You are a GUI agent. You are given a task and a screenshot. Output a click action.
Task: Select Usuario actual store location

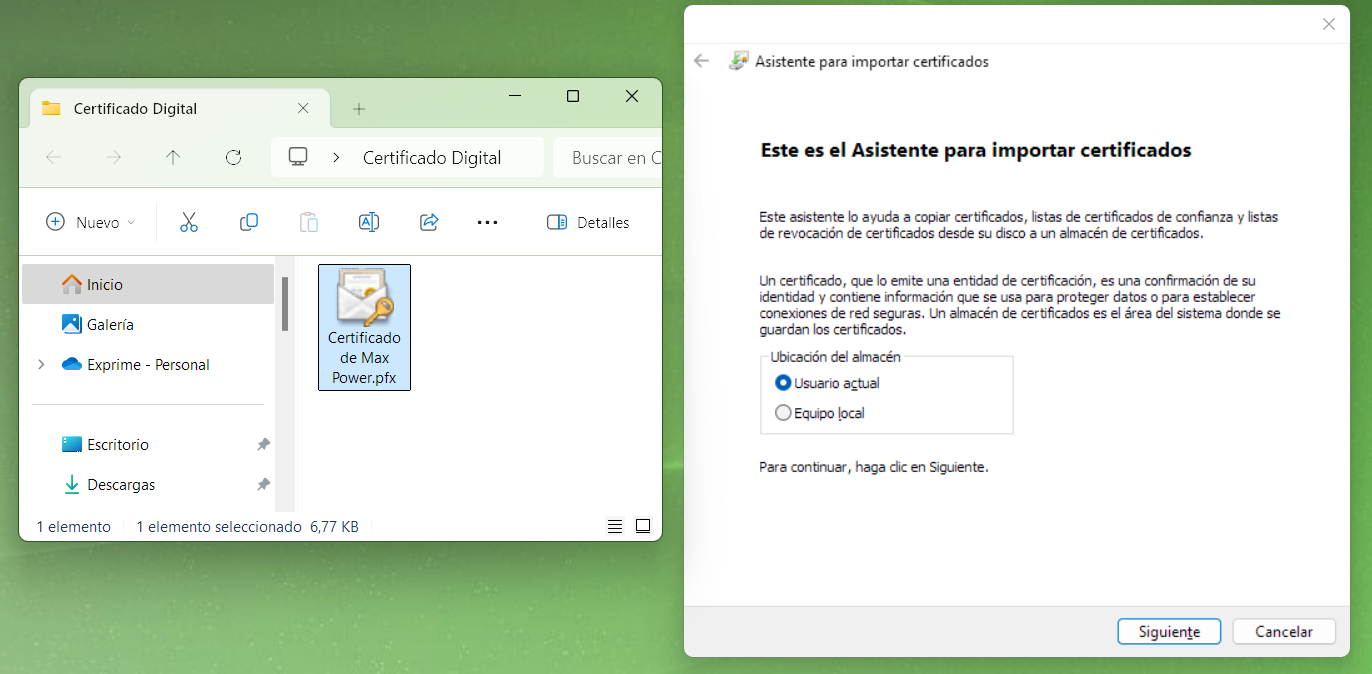[x=783, y=383]
